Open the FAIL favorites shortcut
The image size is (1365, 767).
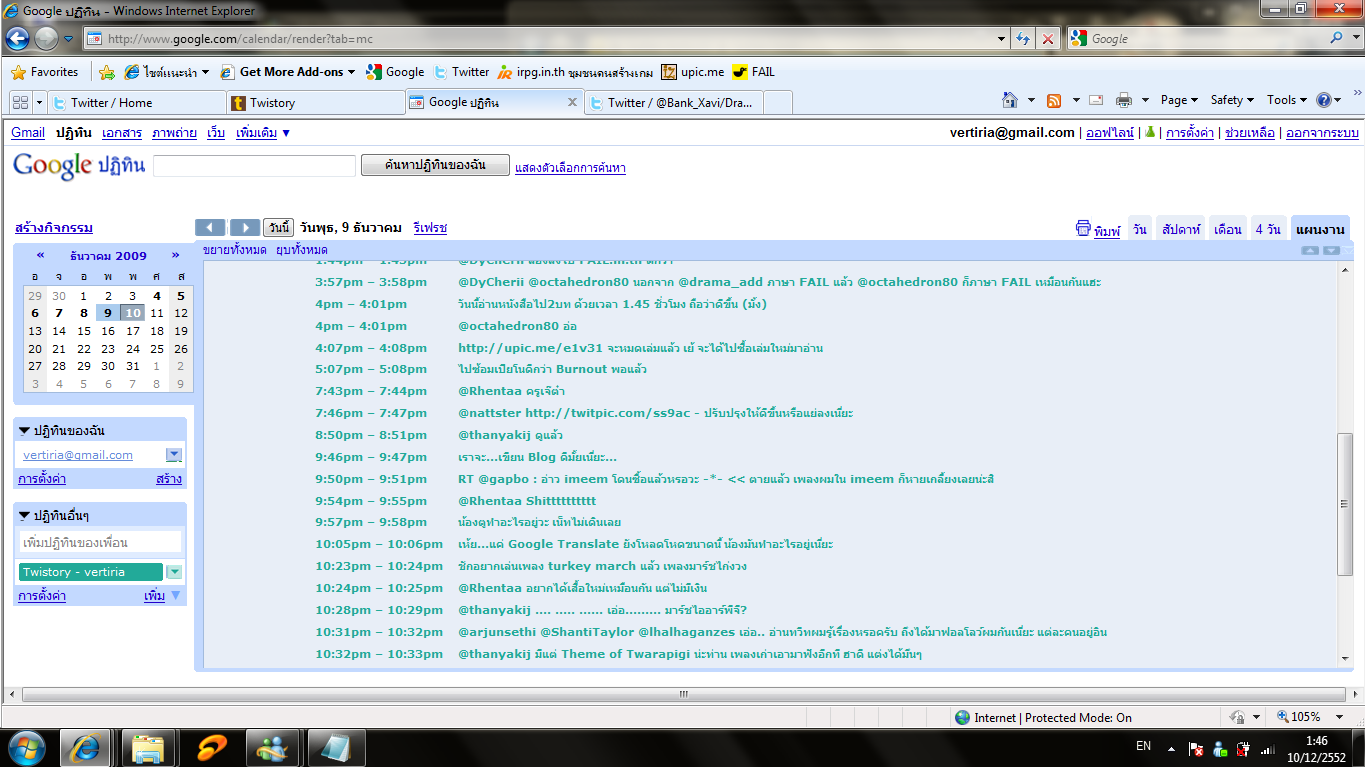coord(754,72)
